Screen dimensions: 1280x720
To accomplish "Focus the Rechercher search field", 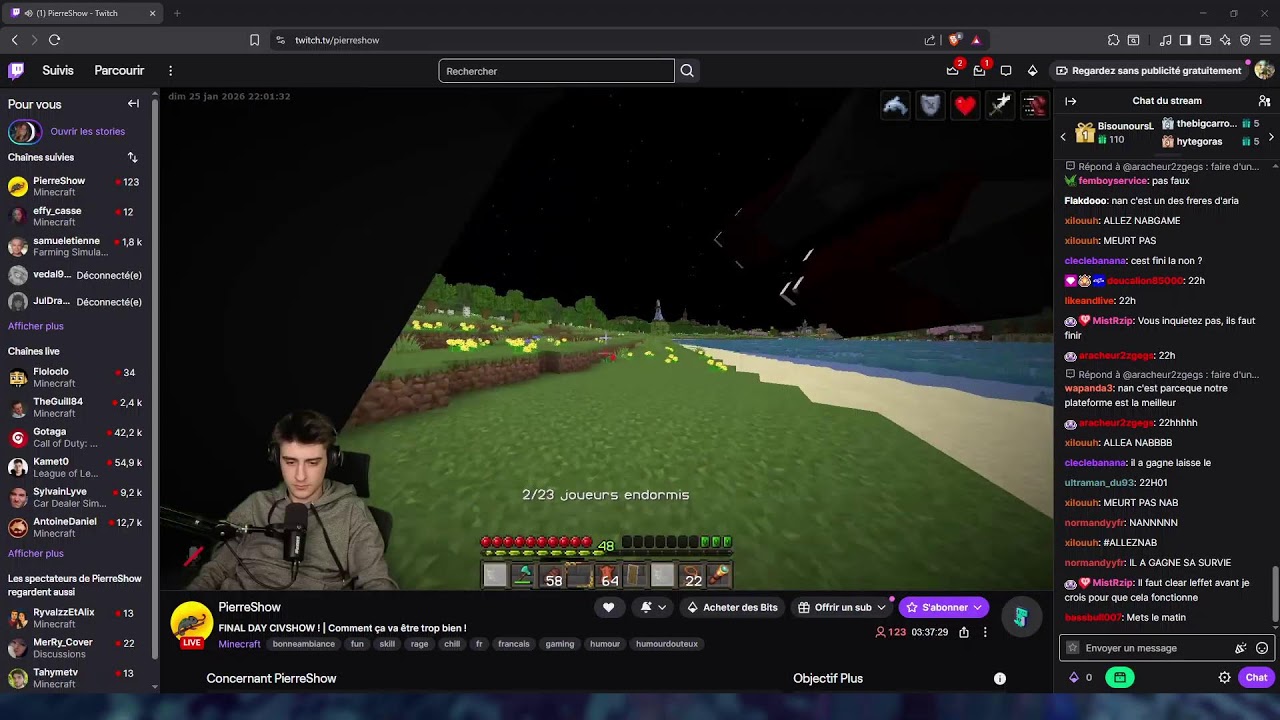I will [556, 71].
